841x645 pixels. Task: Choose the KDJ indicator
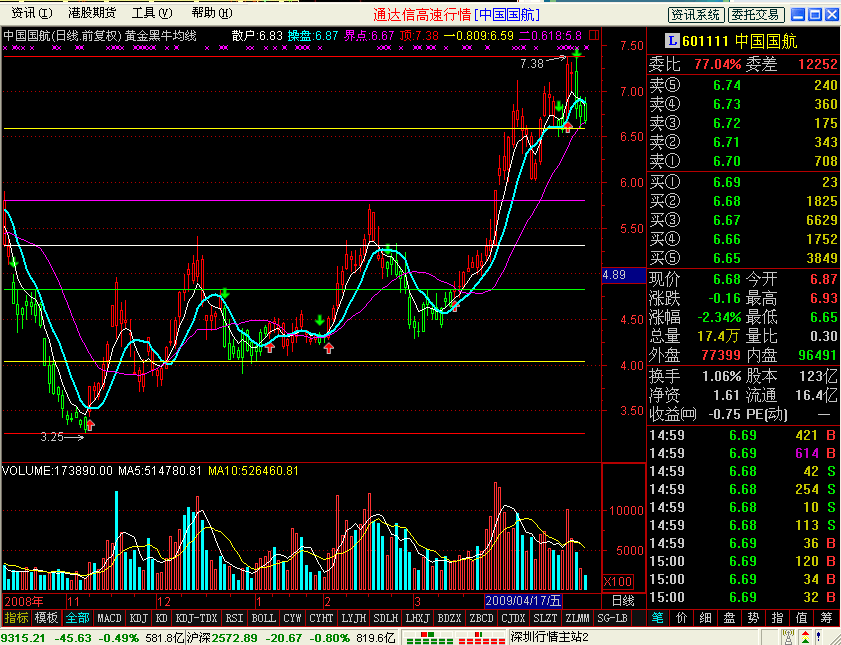point(138,618)
